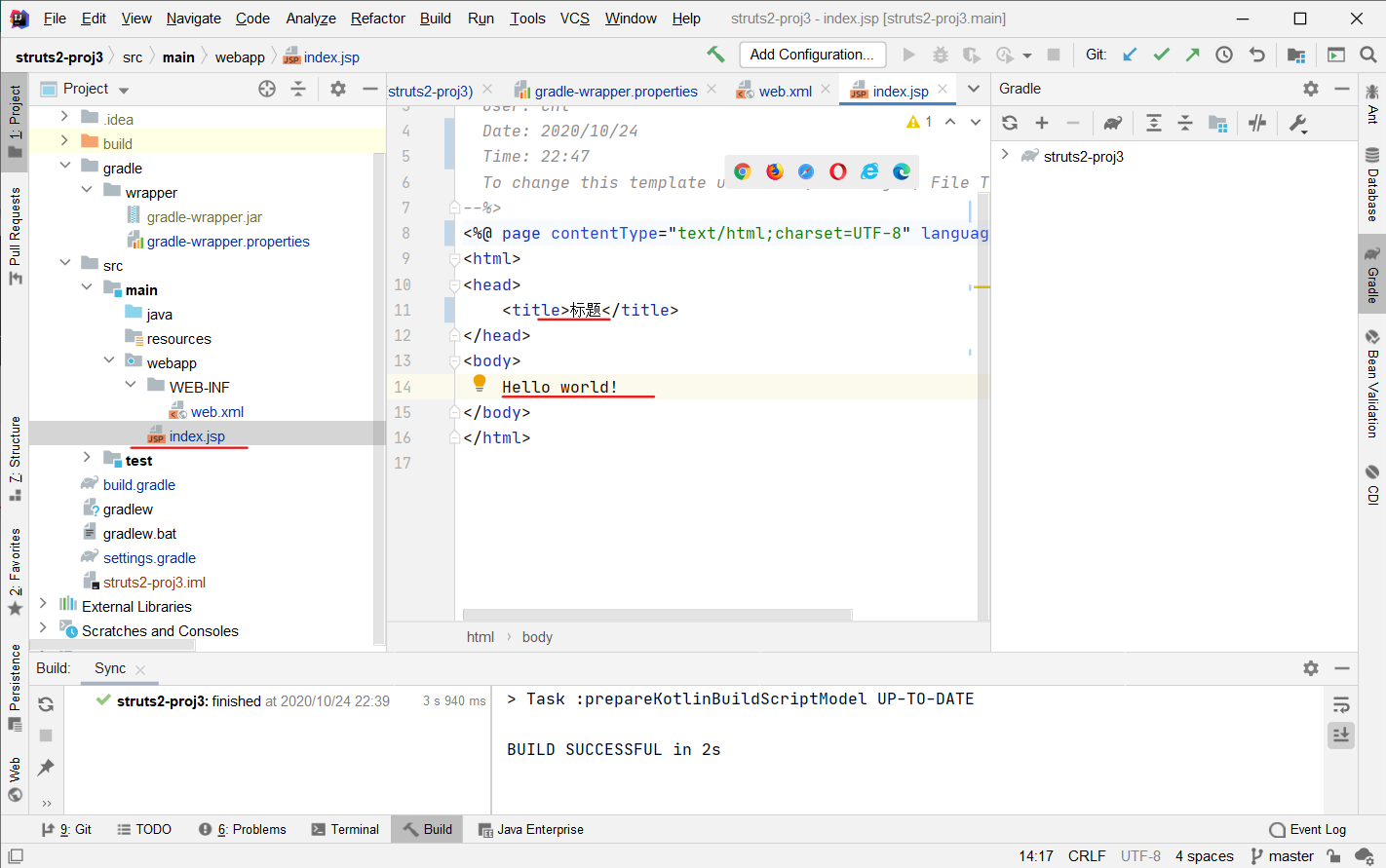1386x868 pixels.
Task: Click the Search Everywhere magnifier icon
Action: point(1368,55)
